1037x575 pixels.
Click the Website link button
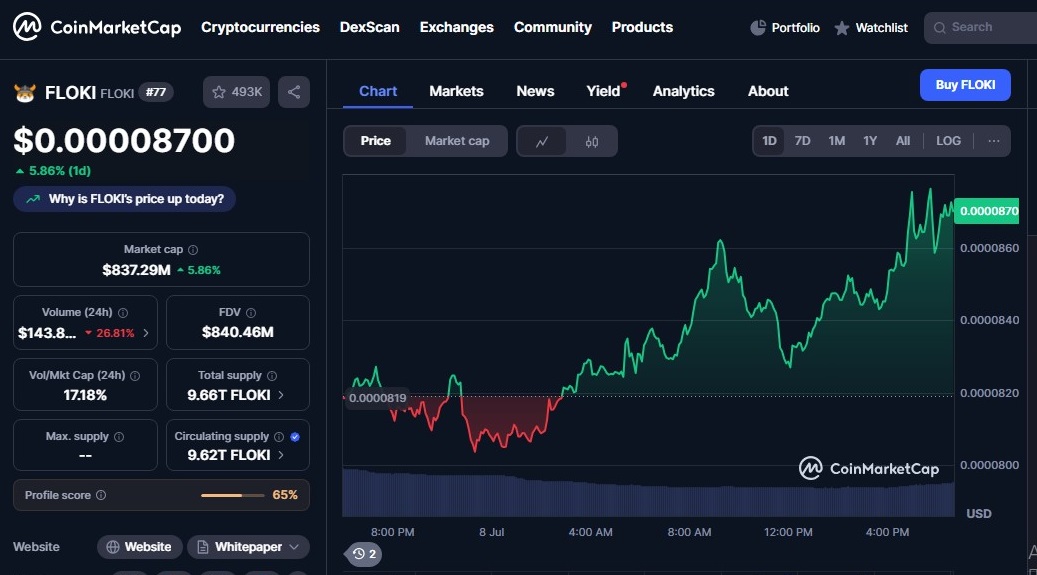[x=140, y=547]
